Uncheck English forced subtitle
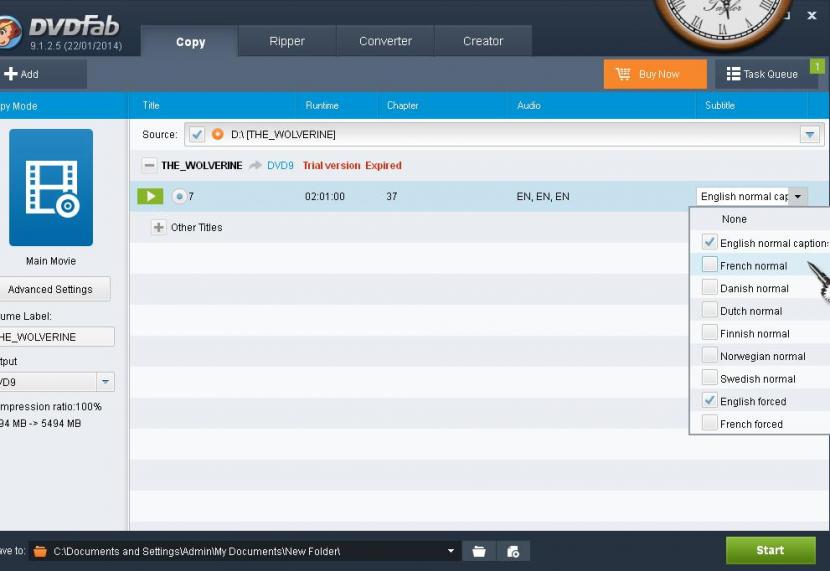Viewport: 830px width, 571px height. [x=709, y=401]
